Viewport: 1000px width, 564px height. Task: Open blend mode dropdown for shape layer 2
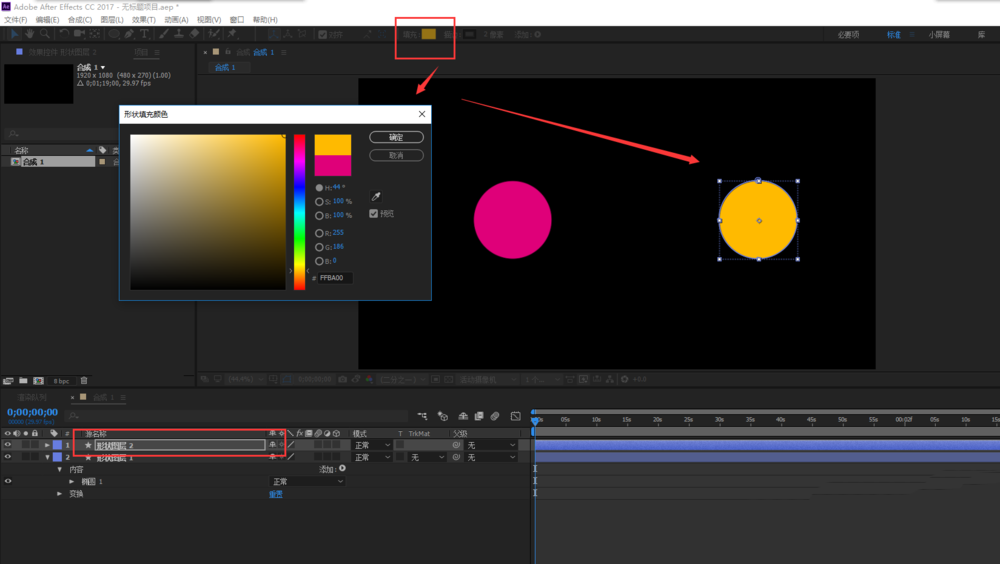[372, 445]
